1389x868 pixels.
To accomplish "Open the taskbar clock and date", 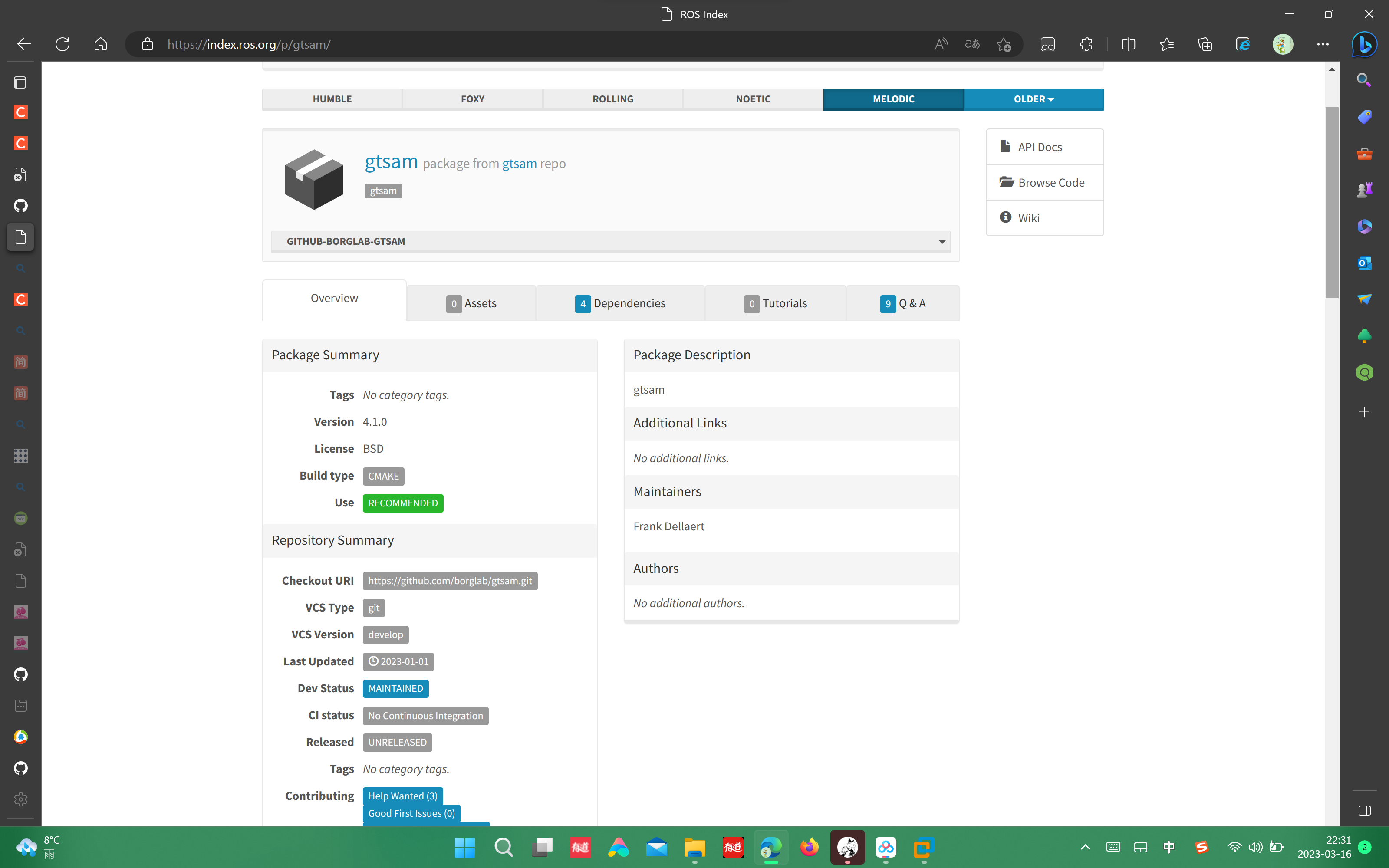I will [1324, 847].
